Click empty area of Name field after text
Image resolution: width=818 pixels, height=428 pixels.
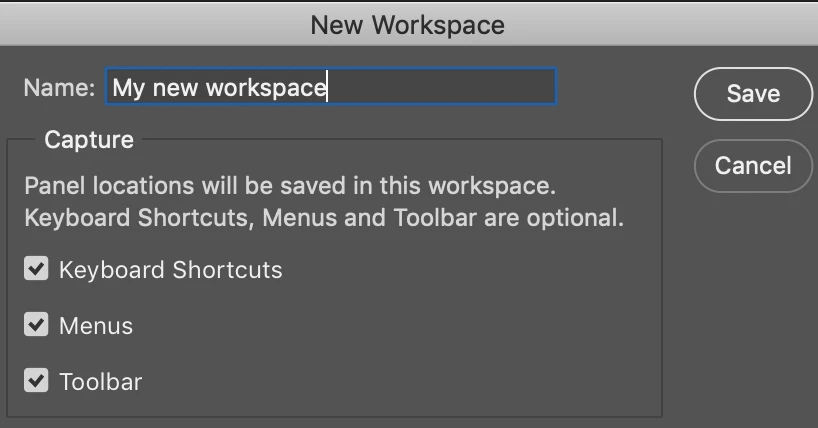(441, 87)
